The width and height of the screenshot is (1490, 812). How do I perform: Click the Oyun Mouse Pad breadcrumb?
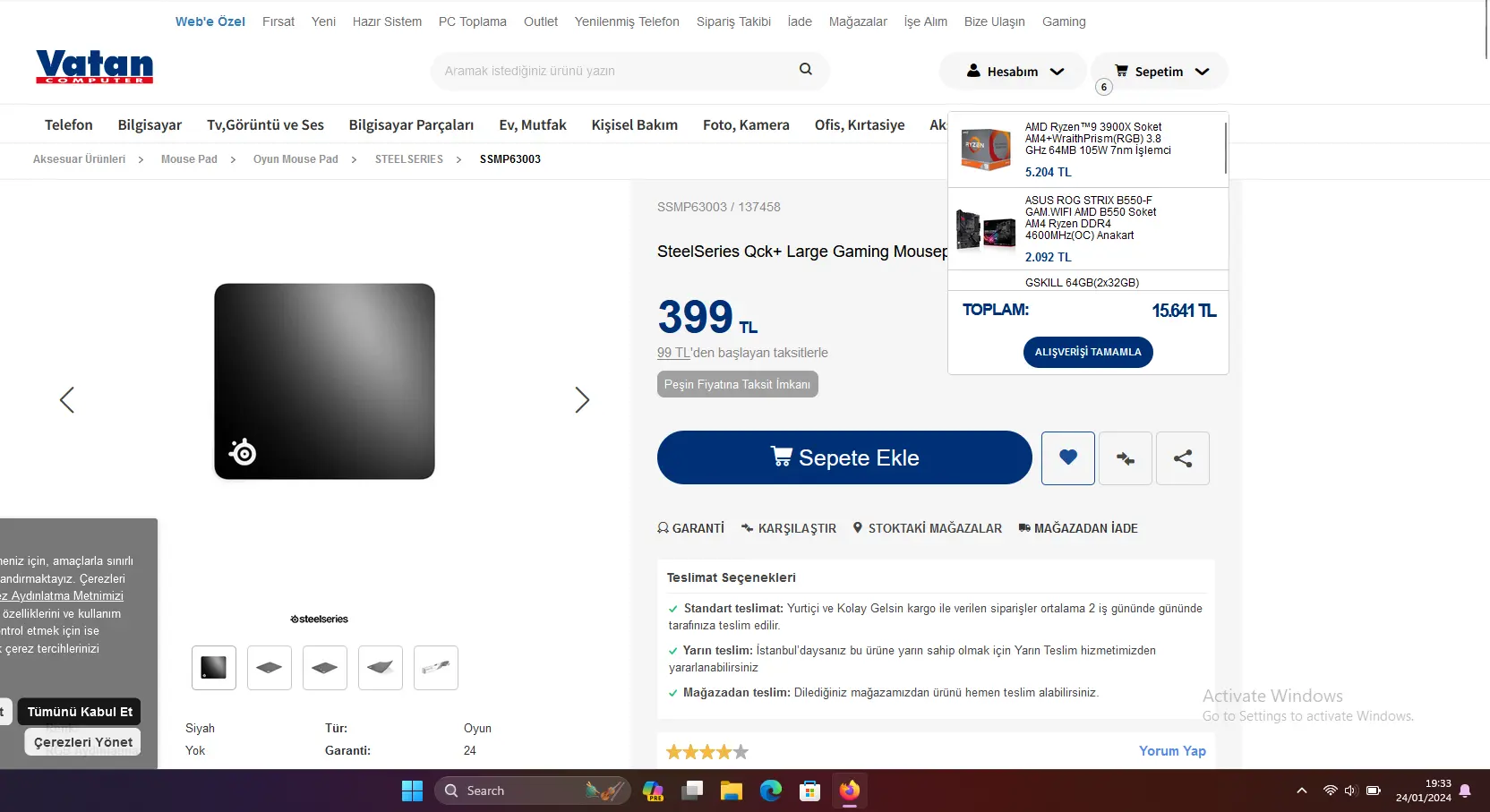click(295, 159)
